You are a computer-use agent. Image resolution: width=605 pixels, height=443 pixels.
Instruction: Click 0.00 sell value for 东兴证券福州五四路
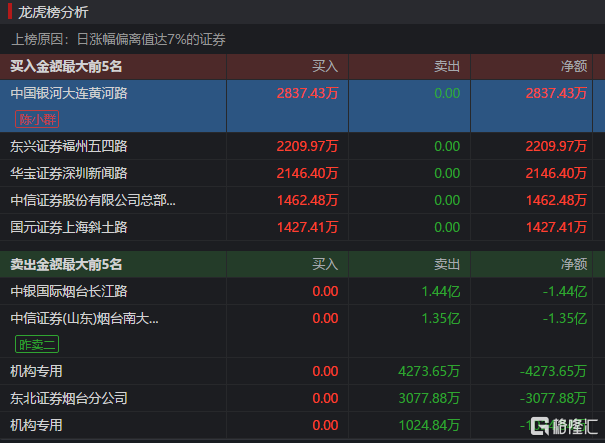[x=447, y=146]
